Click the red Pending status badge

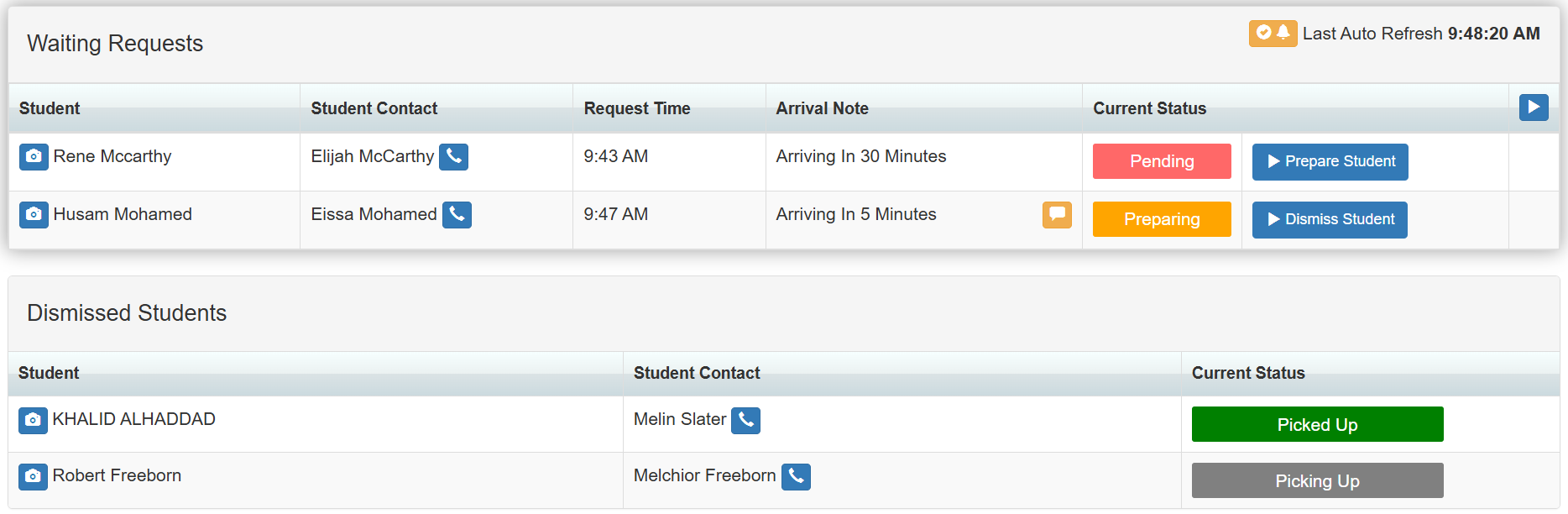click(1162, 161)
